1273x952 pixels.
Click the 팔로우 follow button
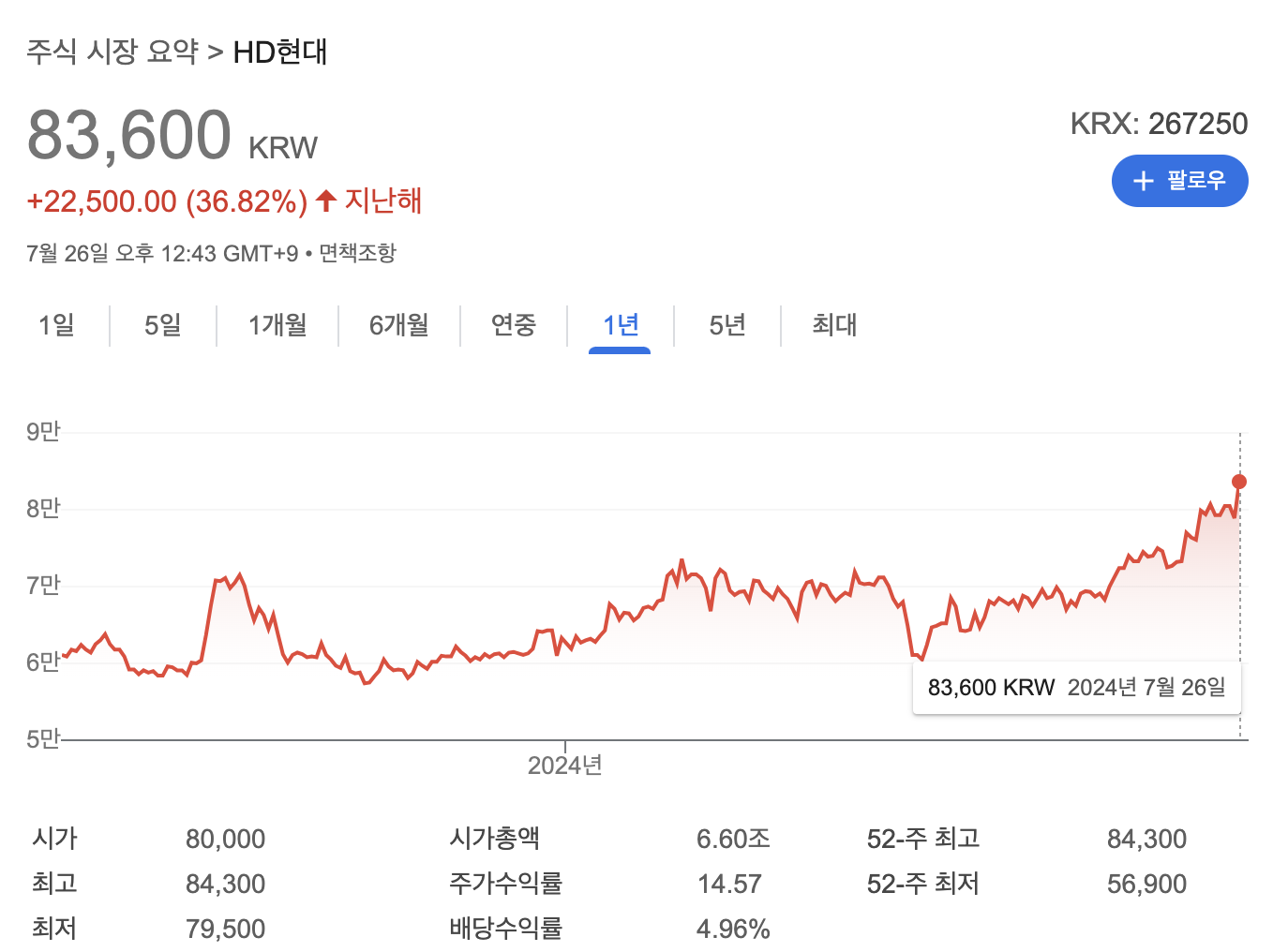click(1179, 181)
